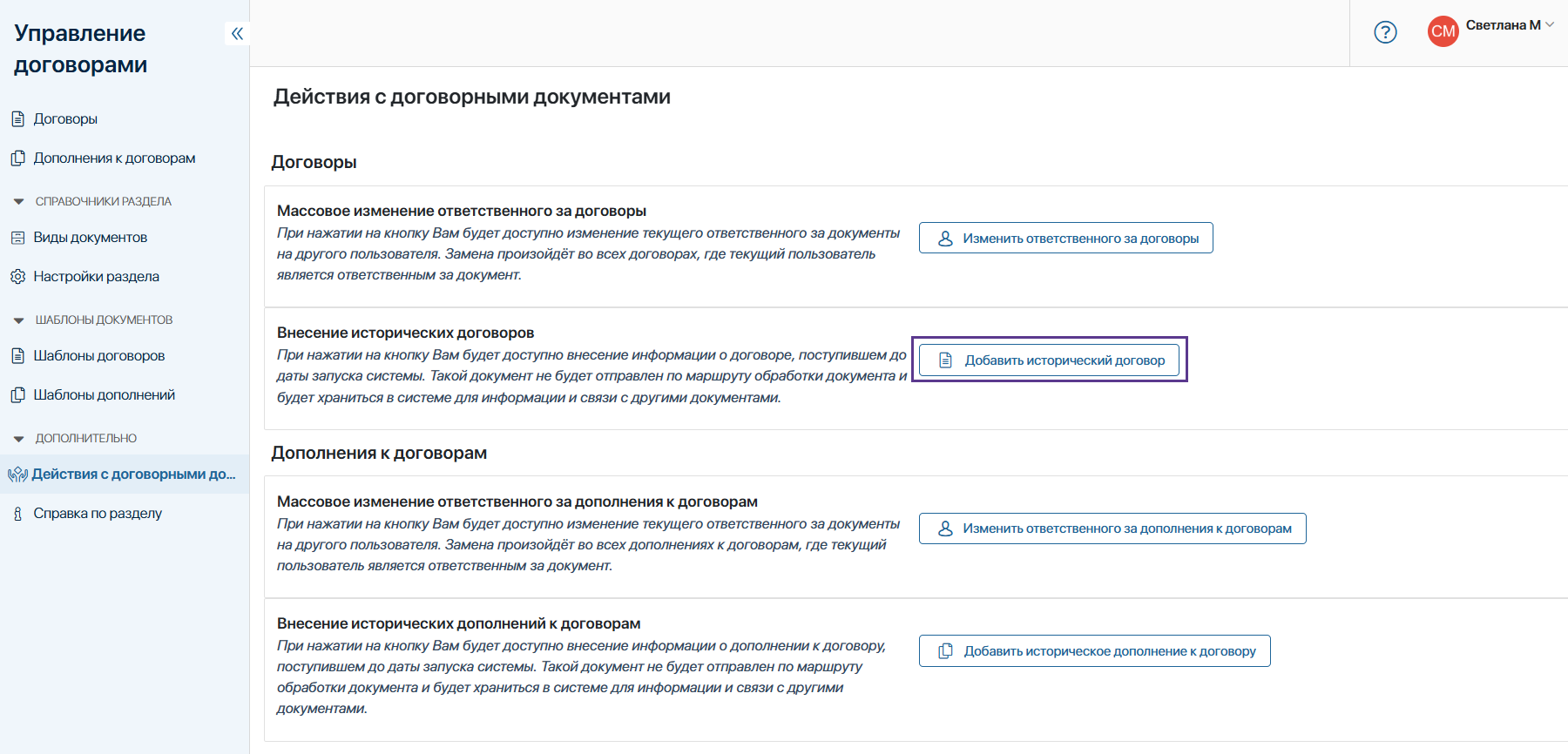
Task: Click the Договоры document icon in sidebar
Action: pyautogui.click(x=17, y=119)
